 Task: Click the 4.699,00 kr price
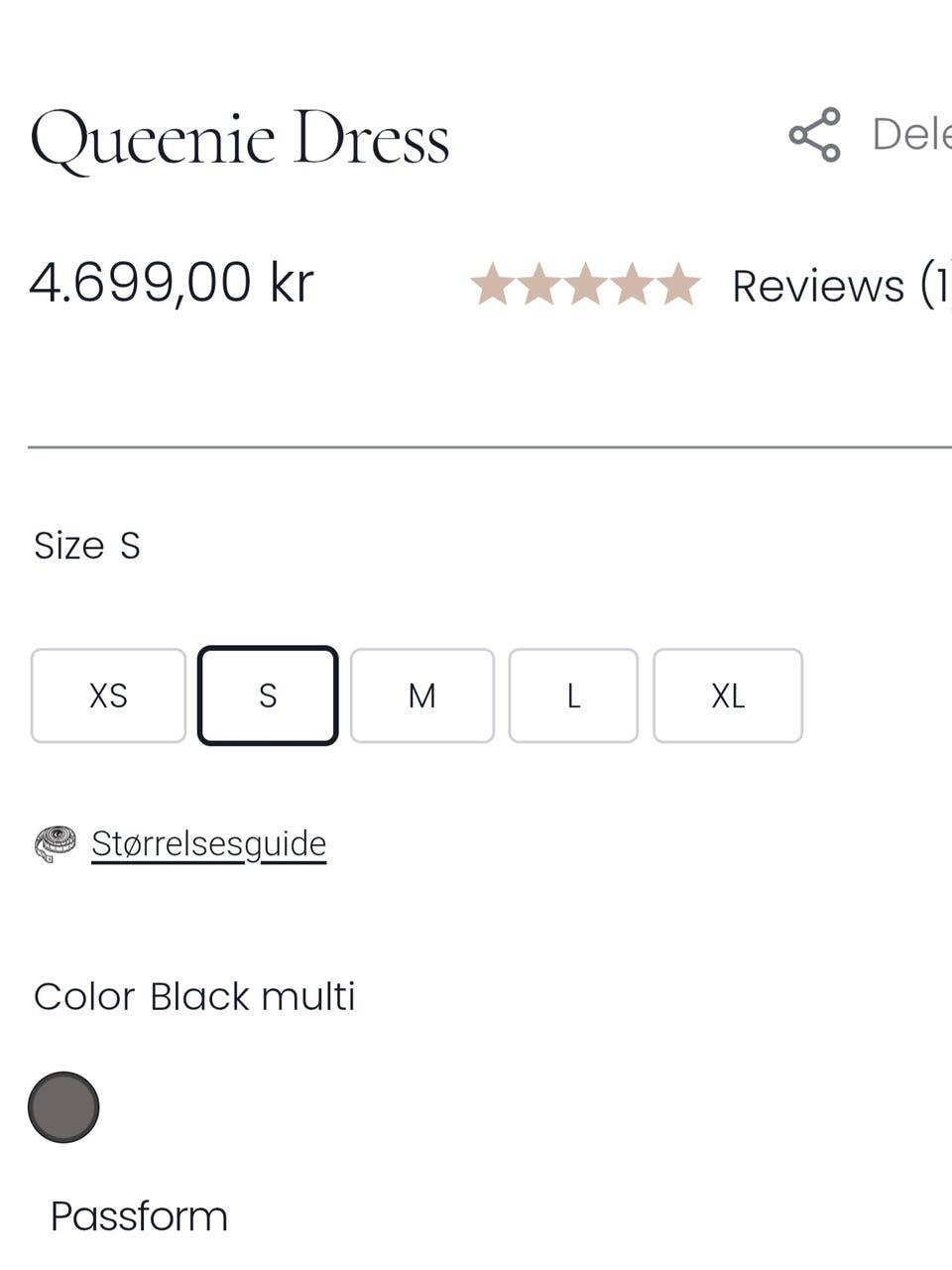(172, 283)
